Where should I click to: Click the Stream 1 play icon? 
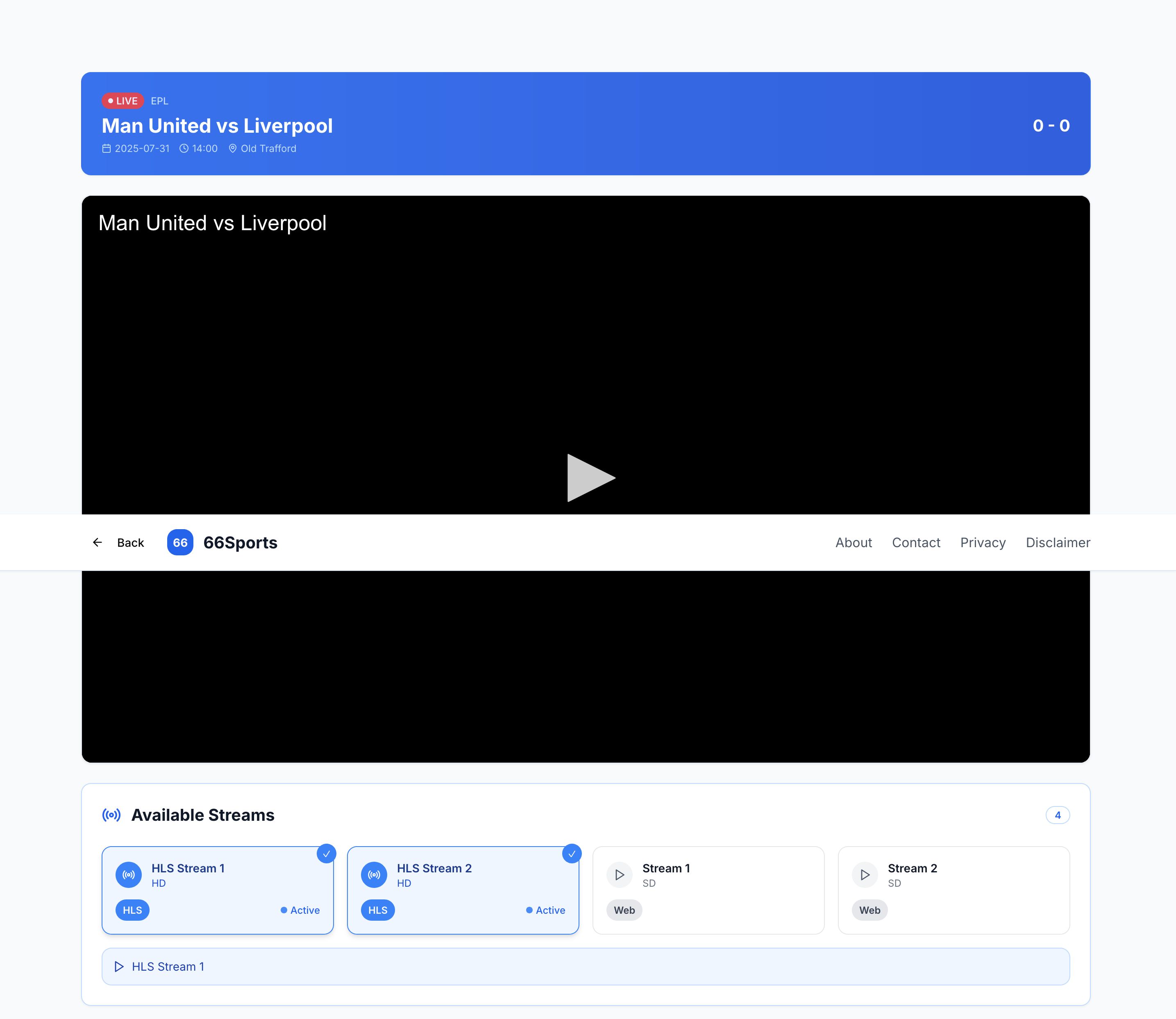pos(620,874)
